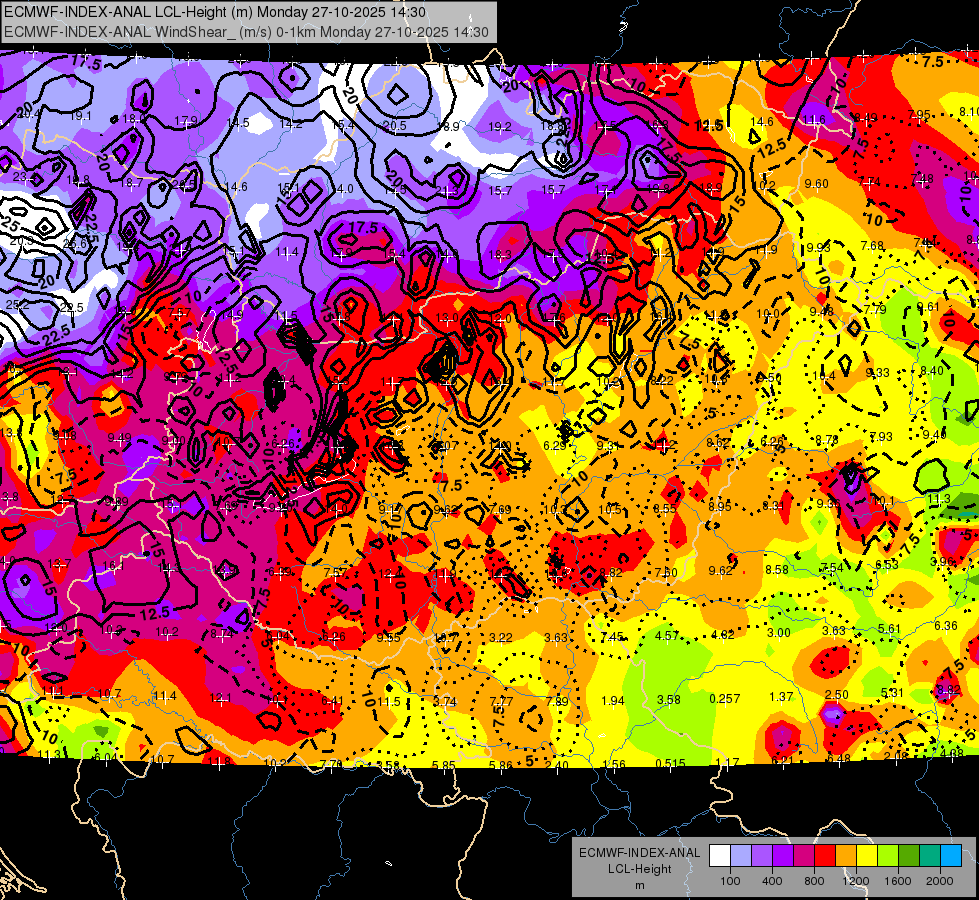The height and width of the screenshot is (900, 979).
Task: Click the 7.95 value near the top right
Action: [919, 114]
